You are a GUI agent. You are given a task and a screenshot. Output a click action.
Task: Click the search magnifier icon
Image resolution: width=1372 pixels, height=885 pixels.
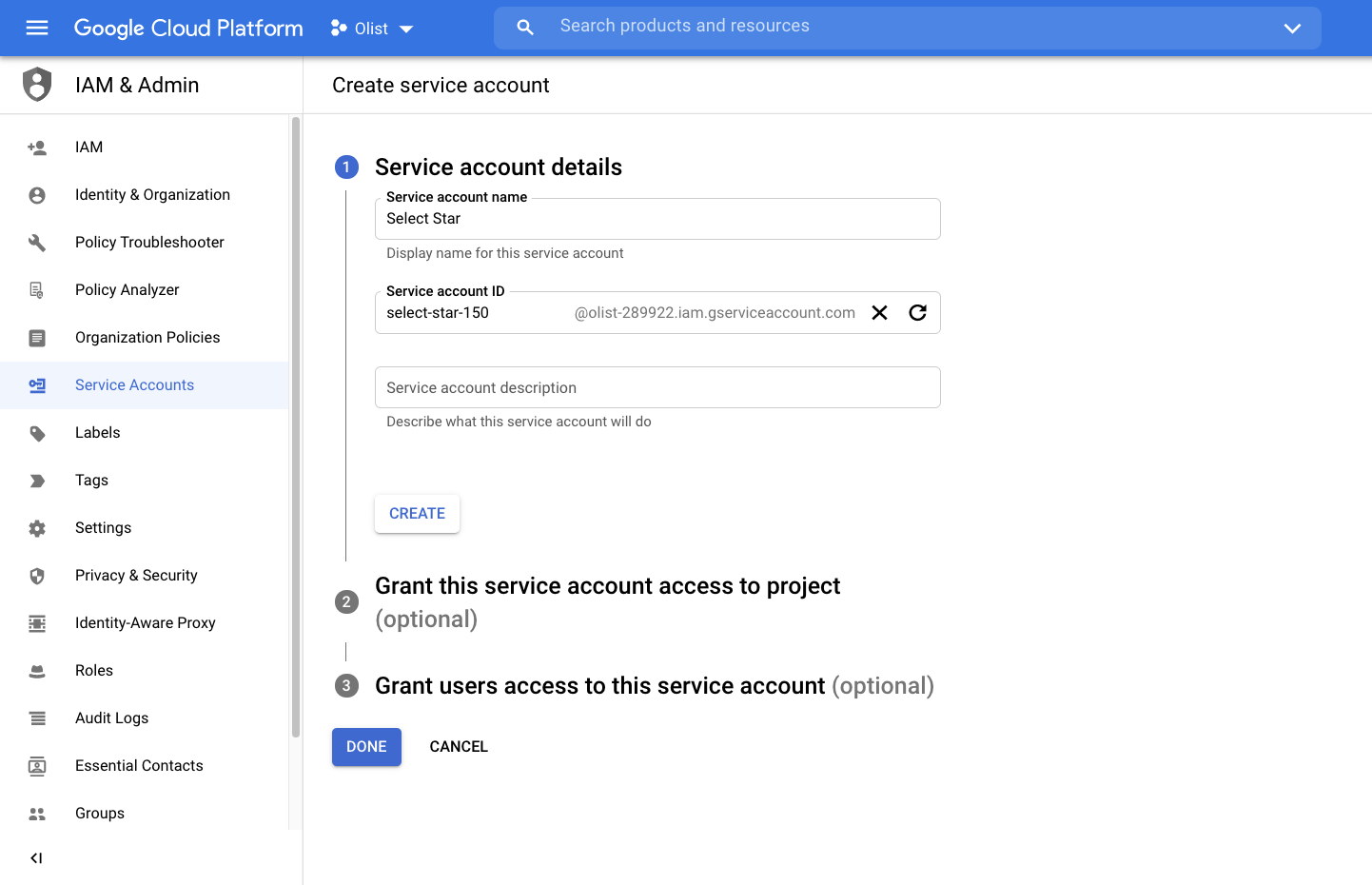525,28
